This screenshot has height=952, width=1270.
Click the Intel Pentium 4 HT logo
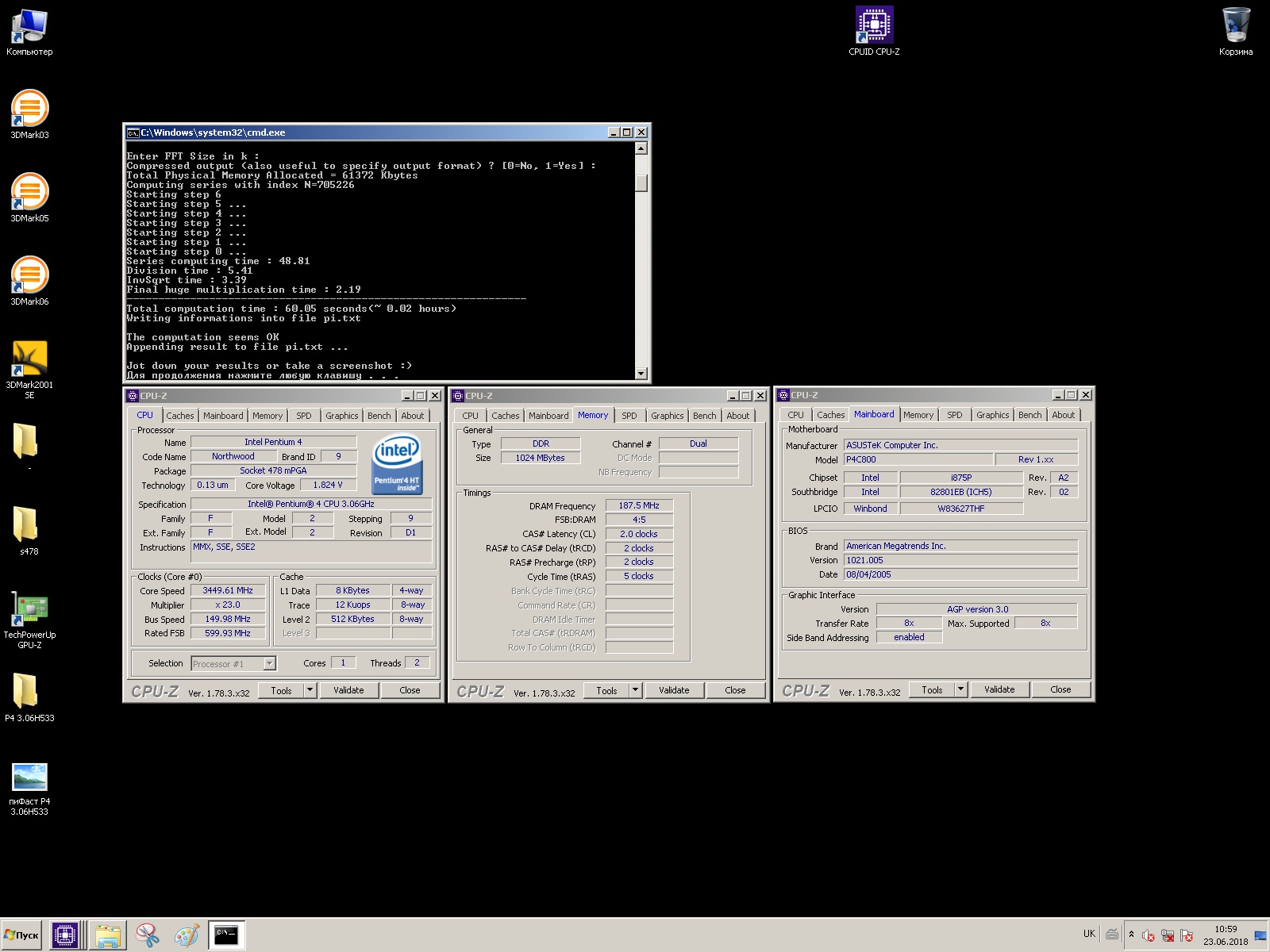[x=396, y=464]
